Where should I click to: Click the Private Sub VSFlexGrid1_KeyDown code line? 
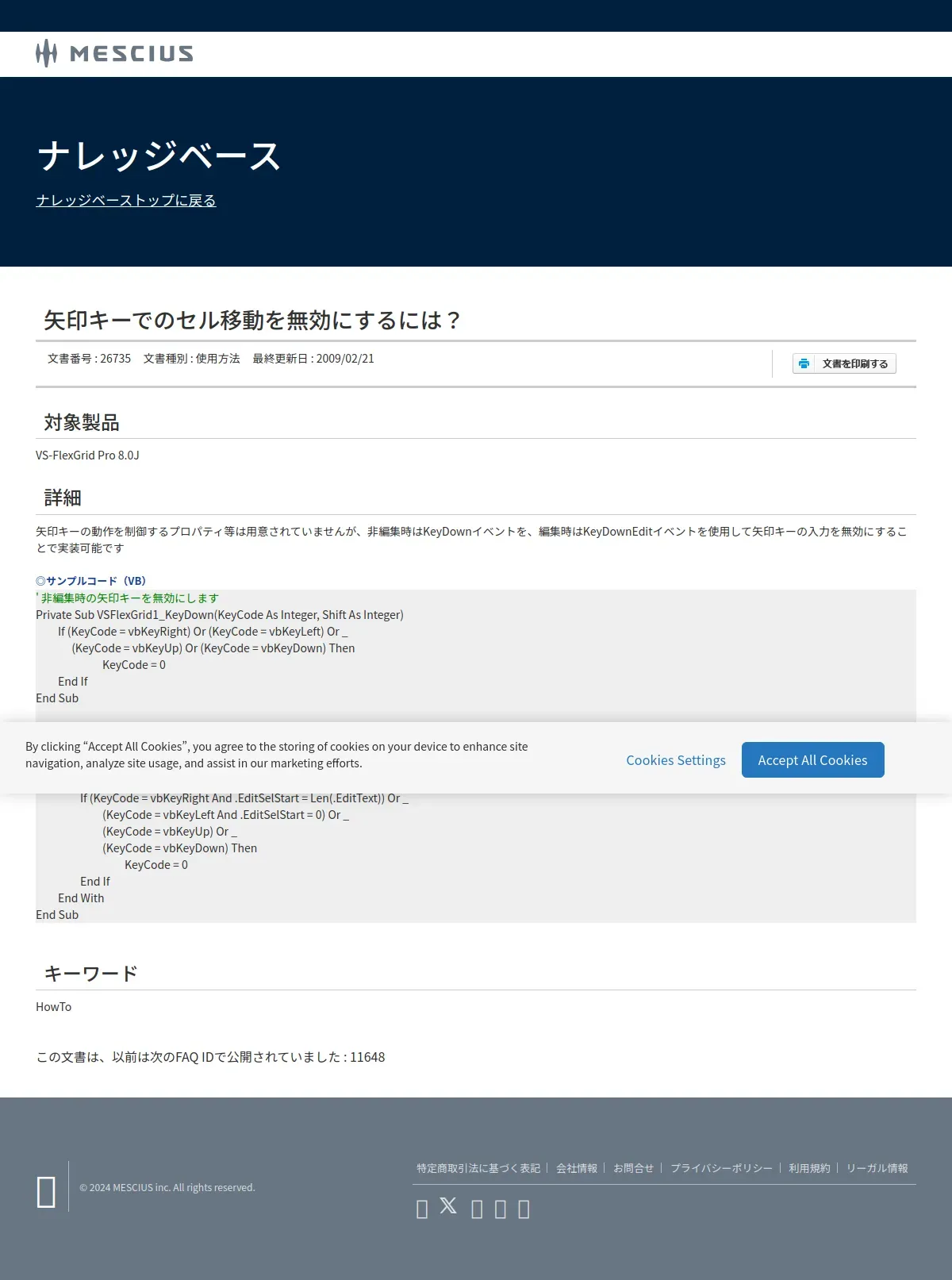[220, 615]
